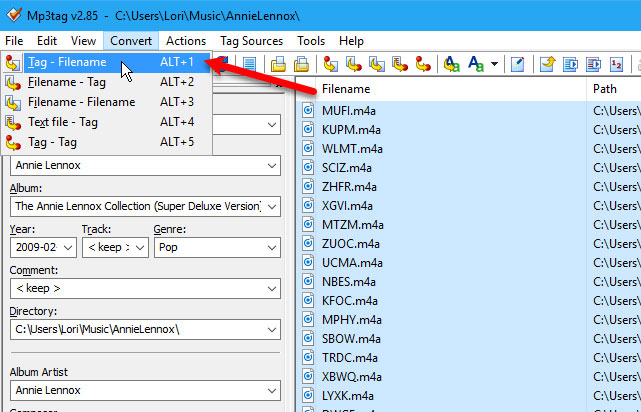Click the Path column header
Image resolution: width=641 pixels, height=412 pixels.
point(612,88)
